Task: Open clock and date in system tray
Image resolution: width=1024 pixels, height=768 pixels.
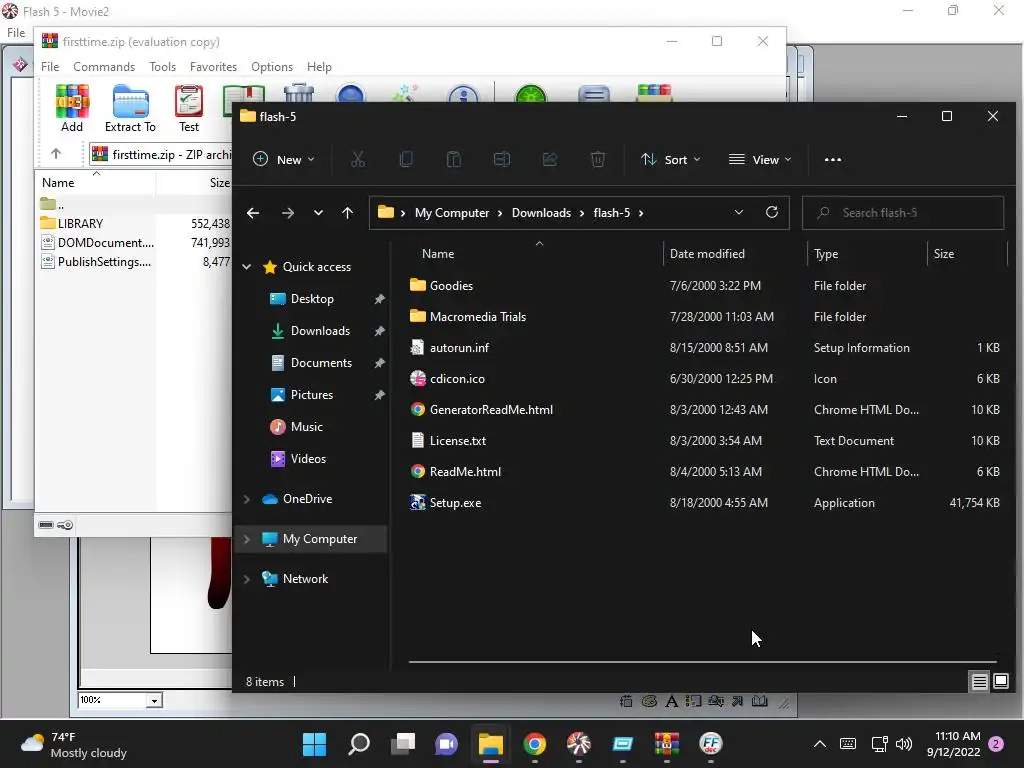Action: coord(953,744)
